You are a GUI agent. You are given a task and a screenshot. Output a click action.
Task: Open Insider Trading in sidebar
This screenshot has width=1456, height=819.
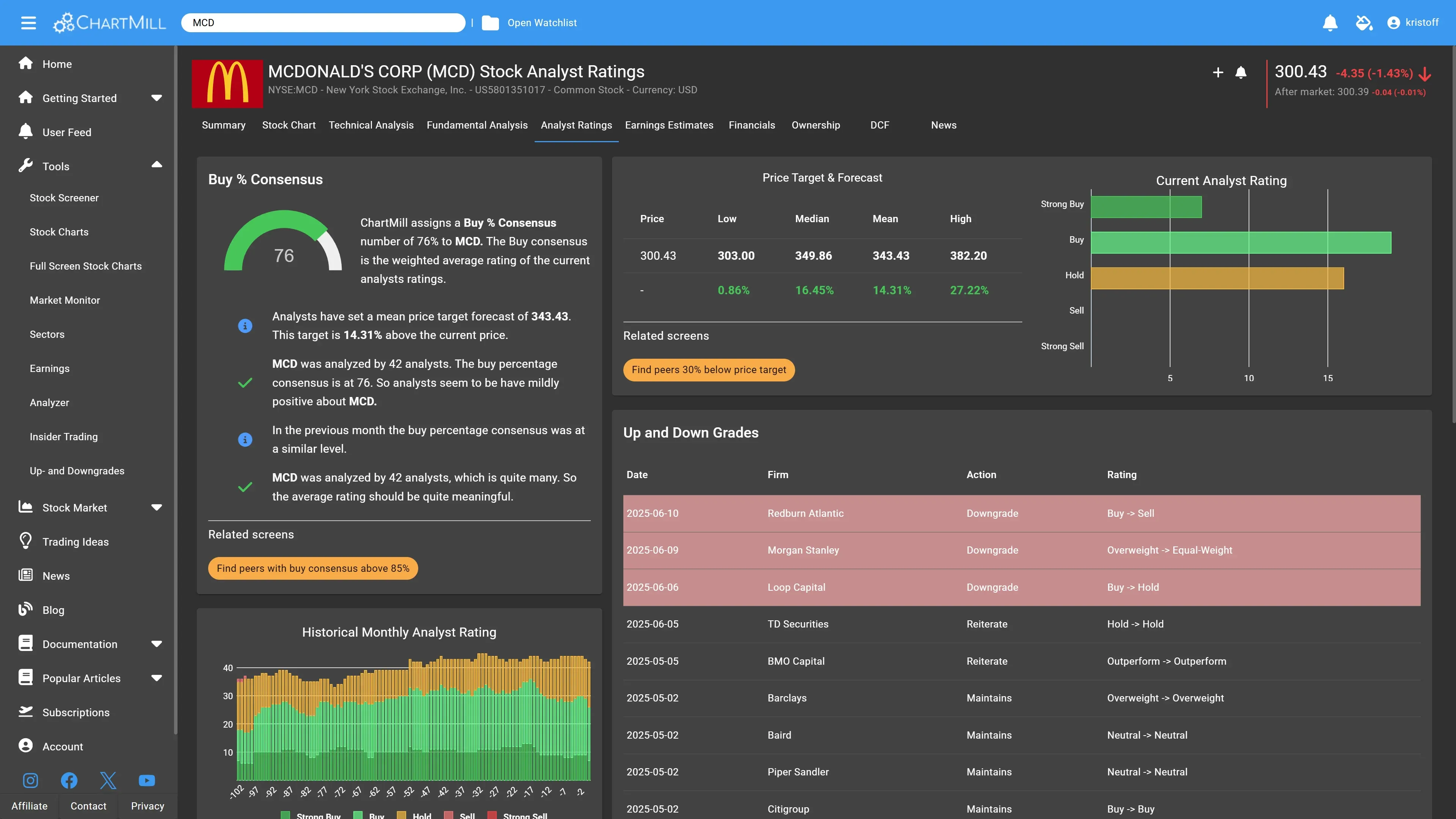point(64,436)
